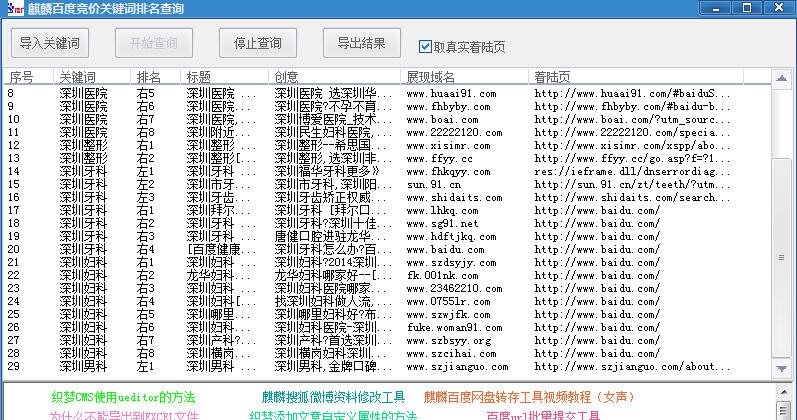Image resolution: width=797 pixels, height=420 pixels.
Task: Stop the query with 停止查询
Action: (258, 43)
